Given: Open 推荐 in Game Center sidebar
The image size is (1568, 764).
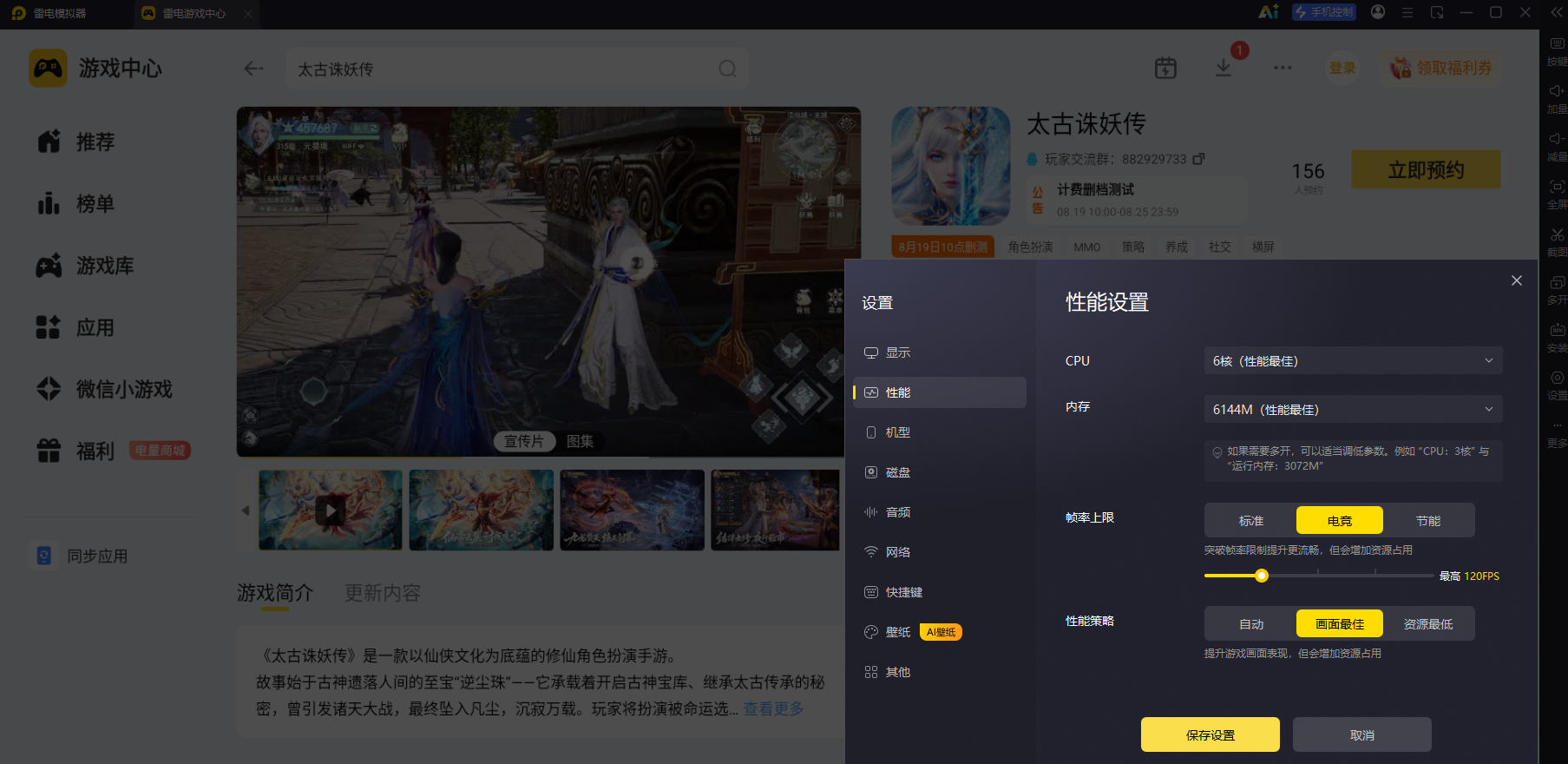Looking at the screenshot, I should (x=75, y=142).
